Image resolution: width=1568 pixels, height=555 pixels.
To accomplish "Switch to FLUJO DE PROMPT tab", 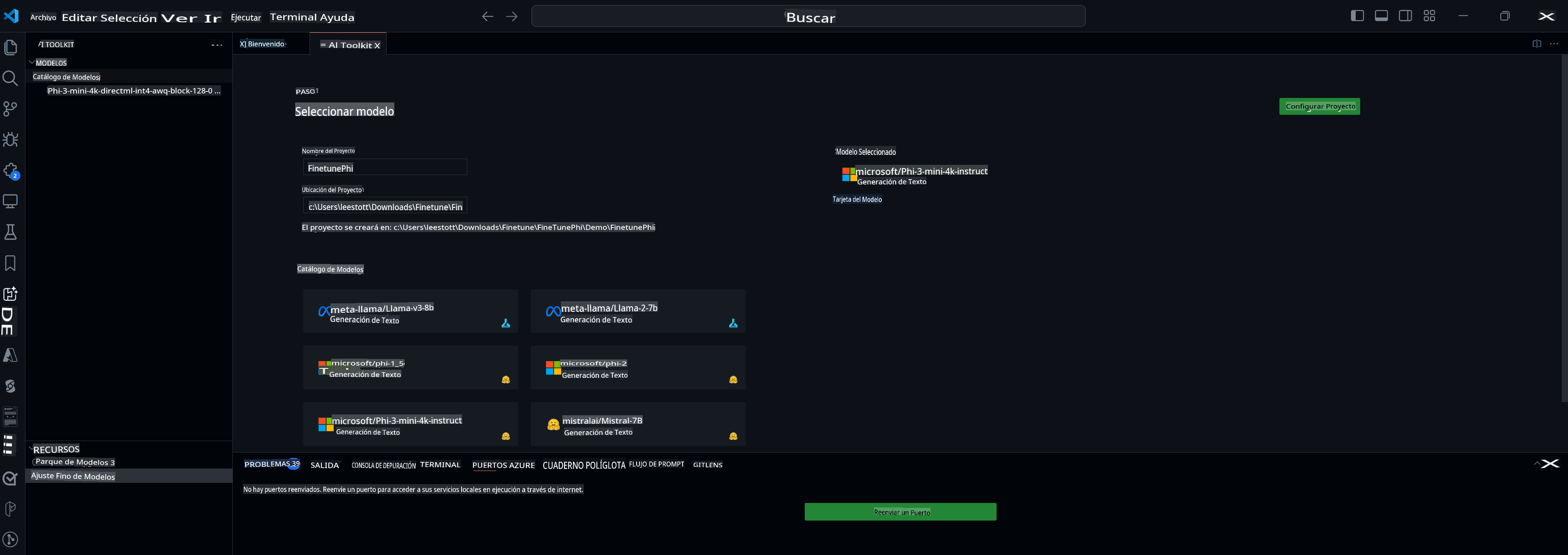I will [x=656, y=464].
